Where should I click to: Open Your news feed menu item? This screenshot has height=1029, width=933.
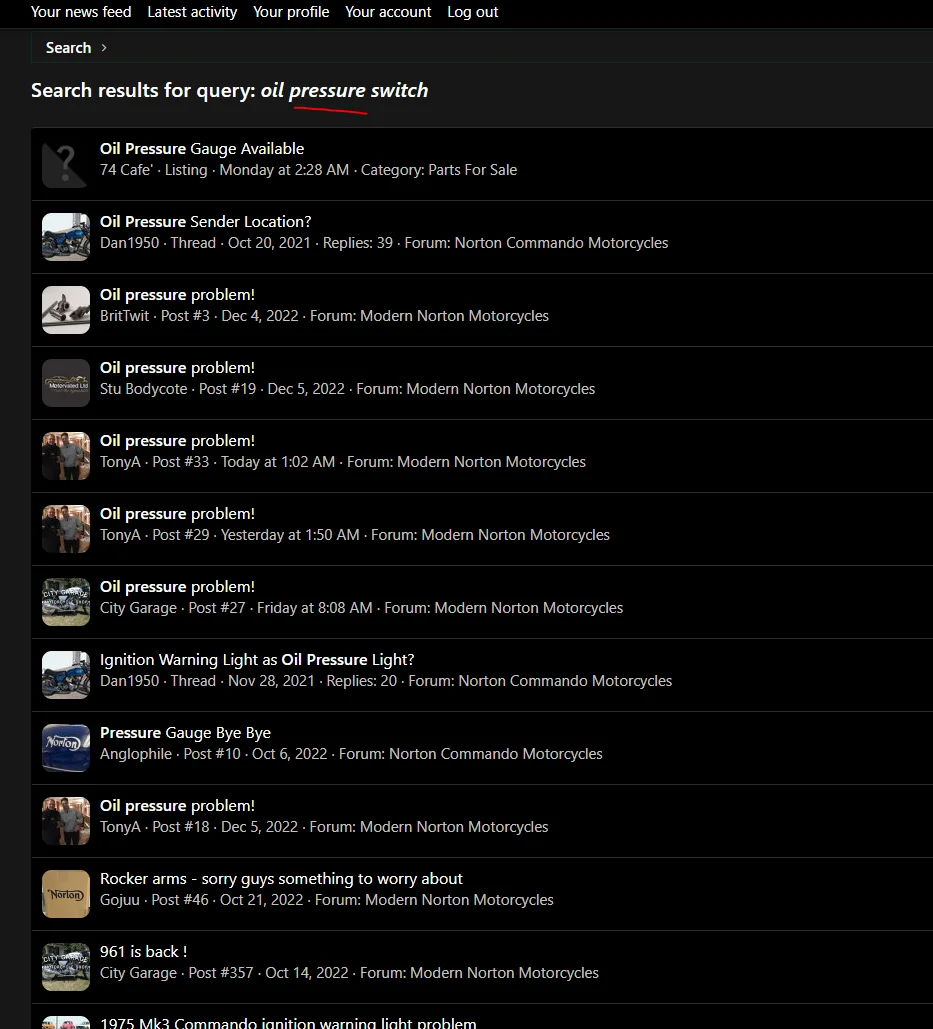coord(81,12)
